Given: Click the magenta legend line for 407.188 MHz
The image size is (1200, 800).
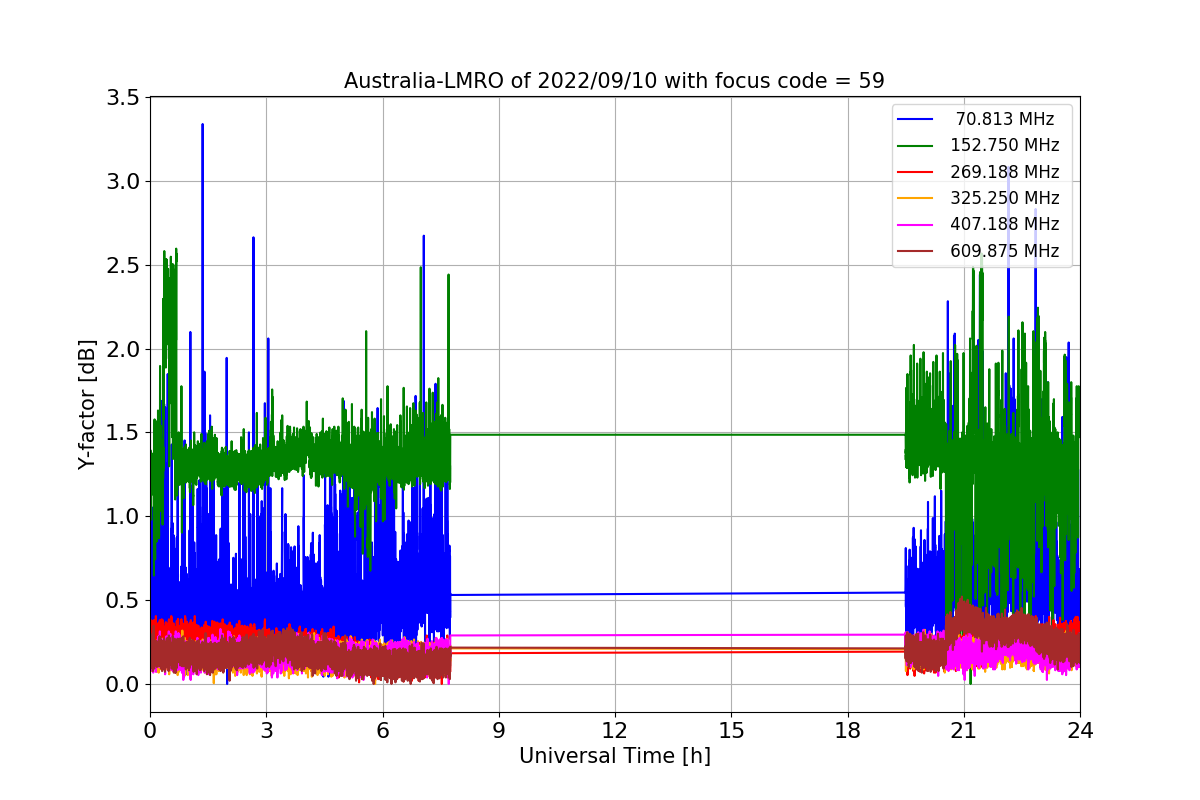Looking at the screenshot, I should [916, 226].
